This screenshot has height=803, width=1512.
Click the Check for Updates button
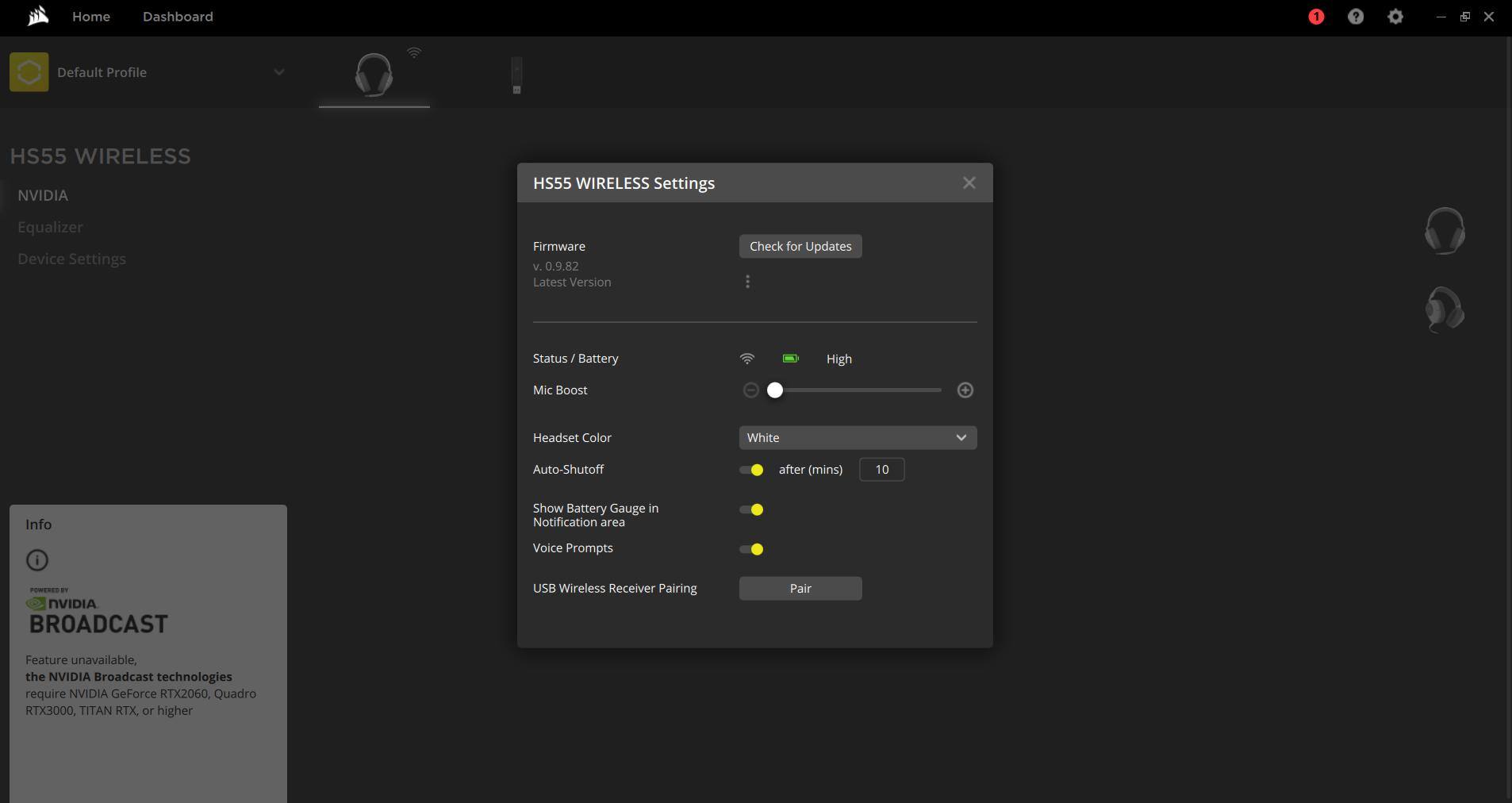click(x=800, y=247)
